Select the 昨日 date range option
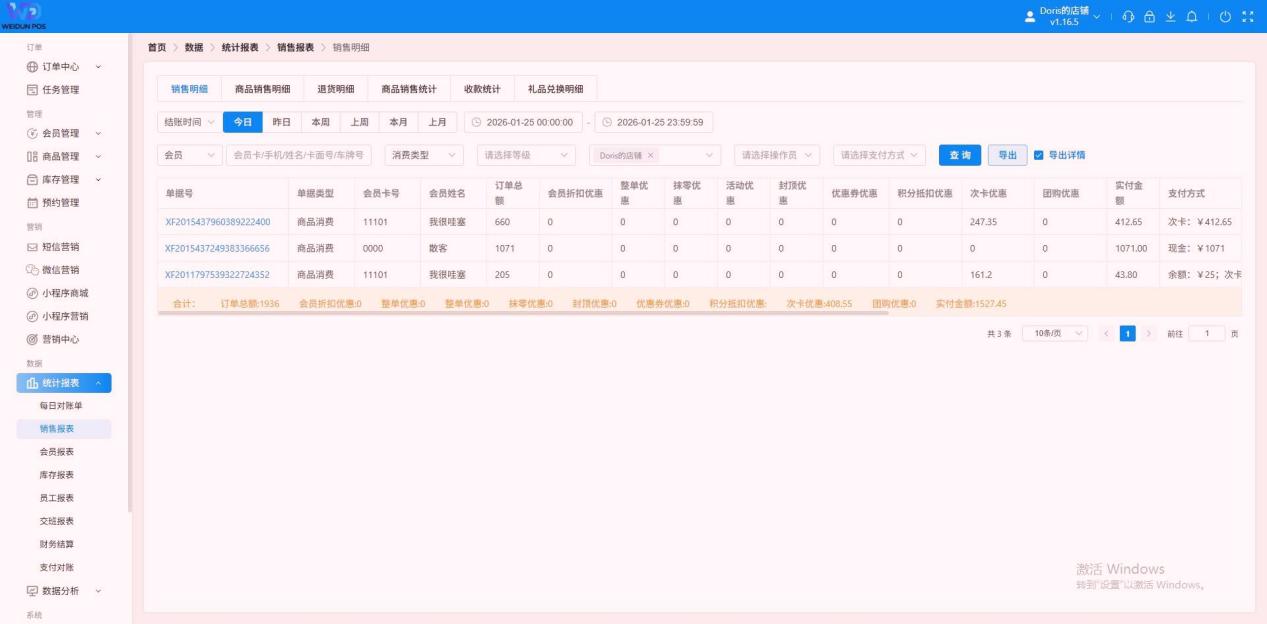 (282, 122)
